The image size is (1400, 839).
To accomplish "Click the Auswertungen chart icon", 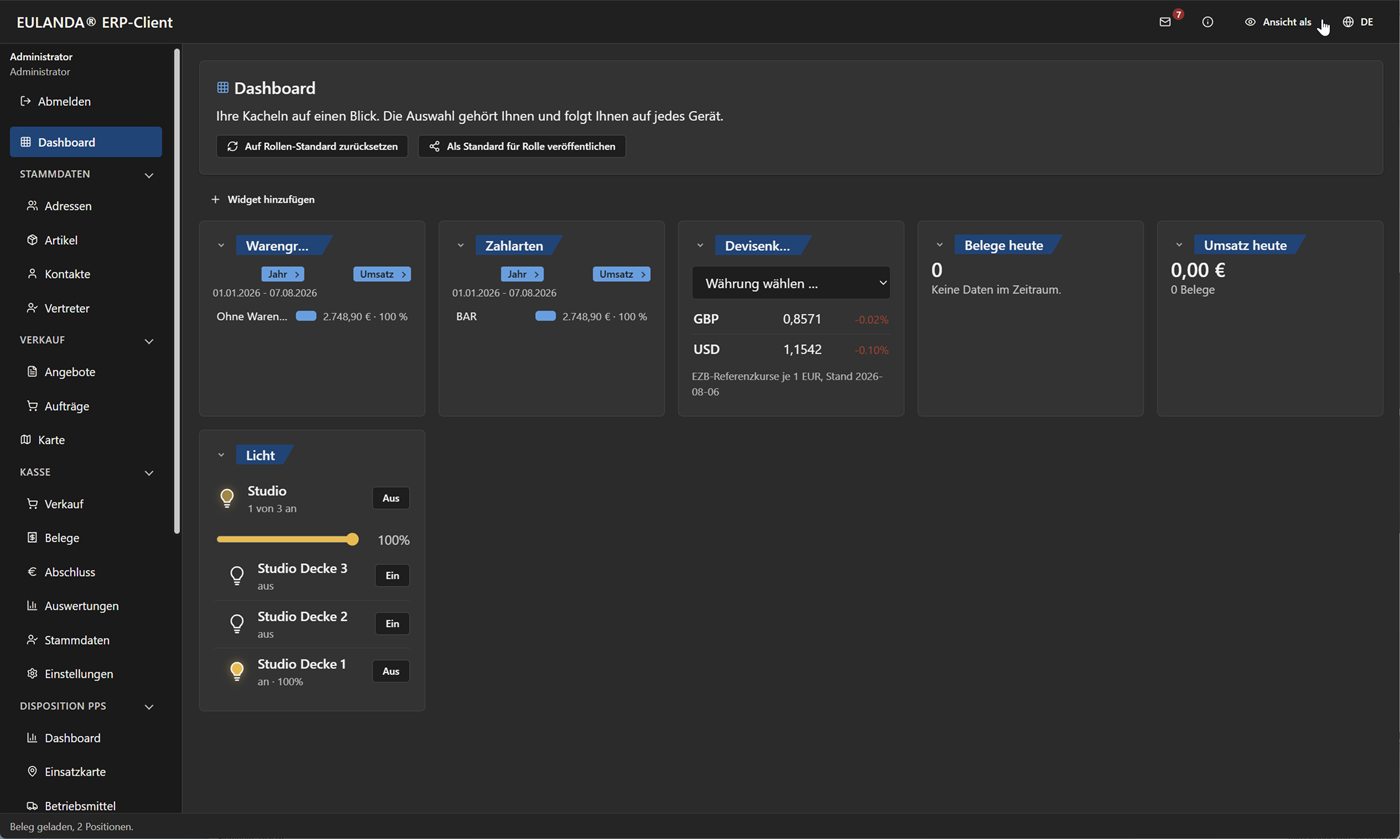I will click(32, 606).
